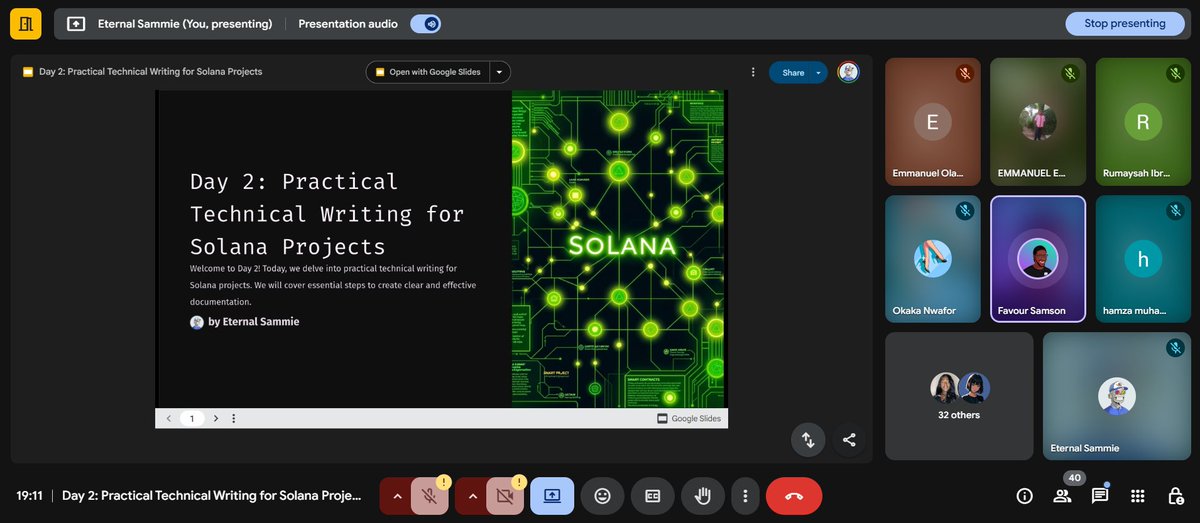Open host controls lock icon
Screen dimensions: 1200x523
pos(1176,496)
